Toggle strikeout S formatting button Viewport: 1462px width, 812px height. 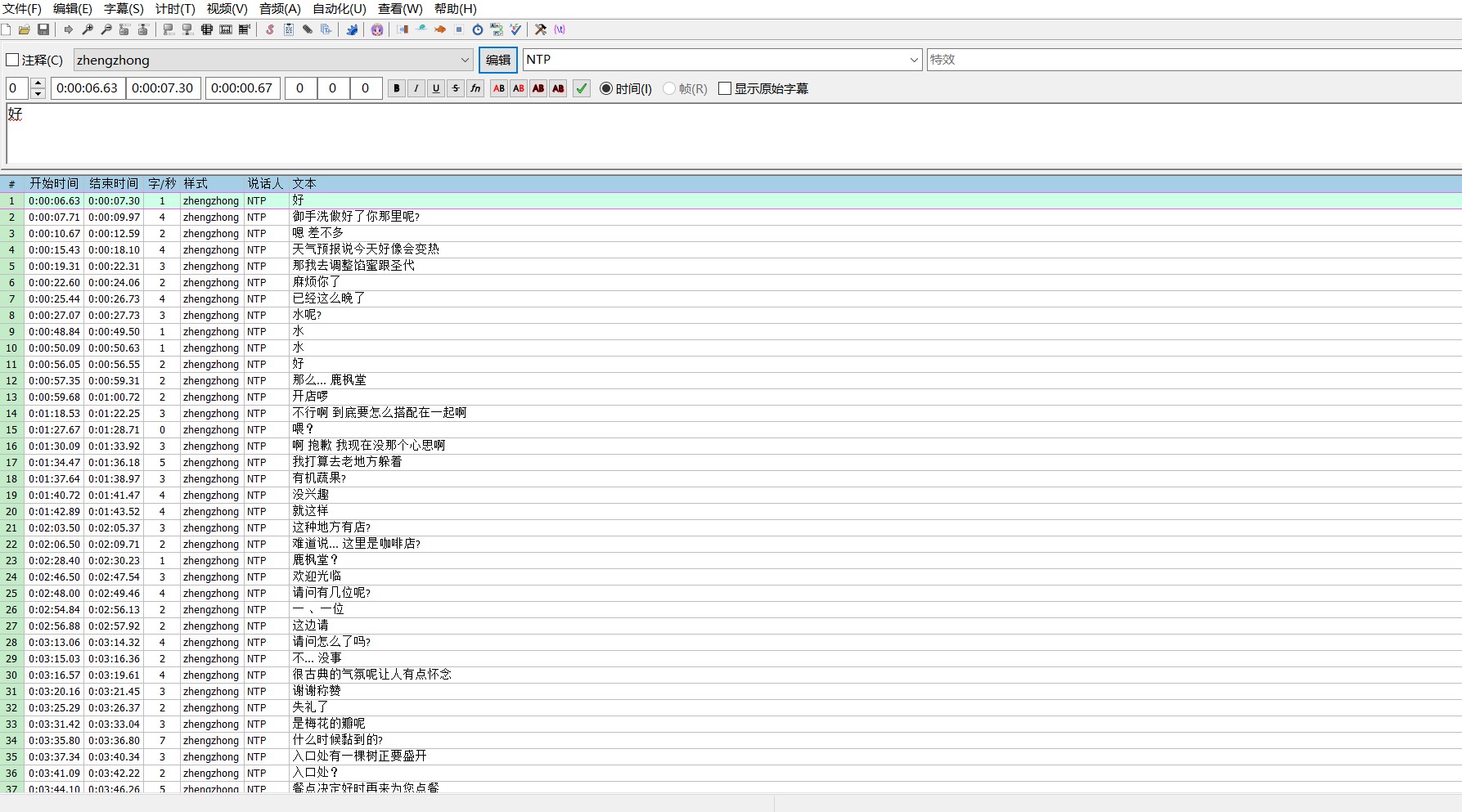[456, 88]
